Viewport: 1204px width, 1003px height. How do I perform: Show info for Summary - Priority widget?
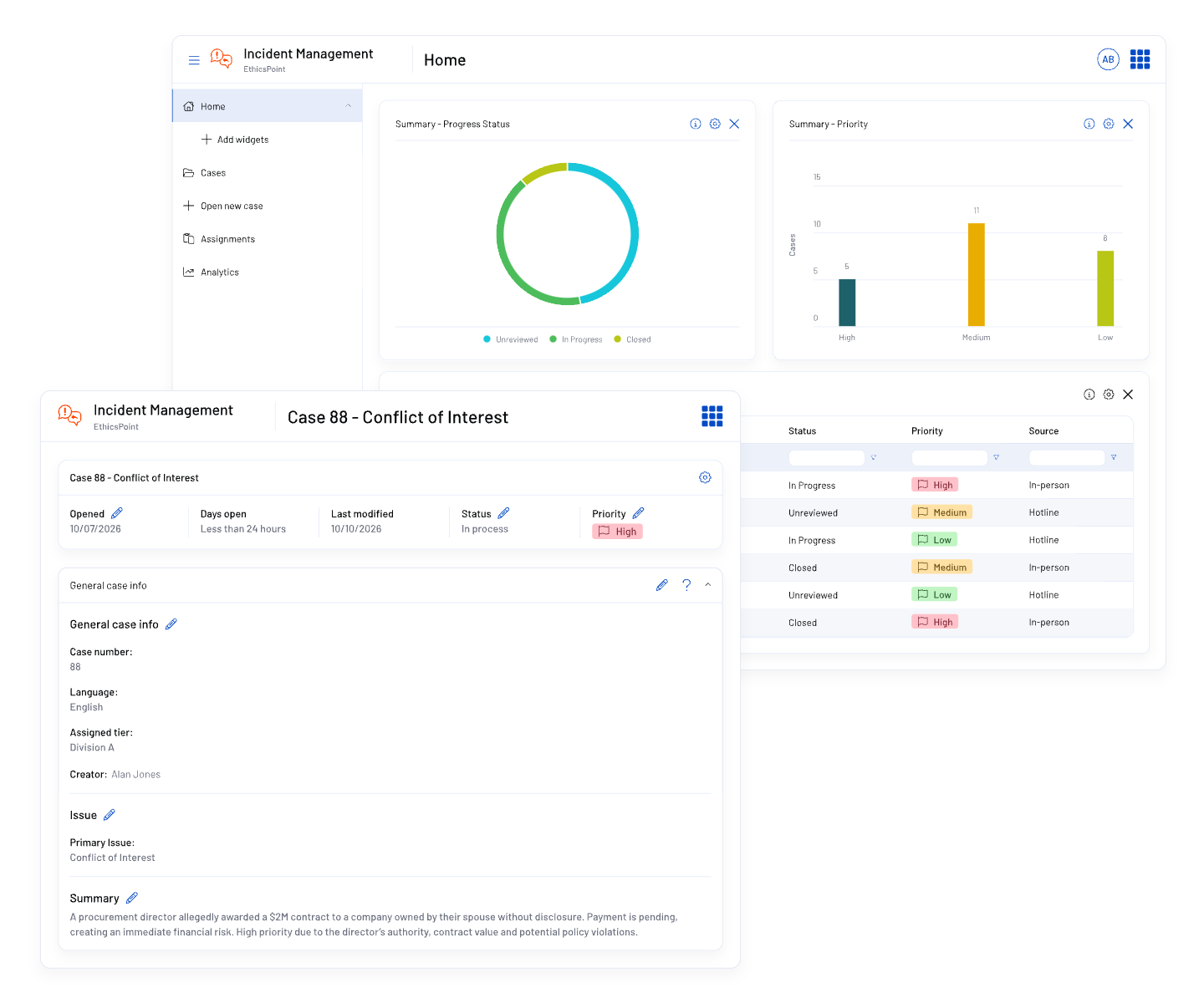(x=1089, y=124)
